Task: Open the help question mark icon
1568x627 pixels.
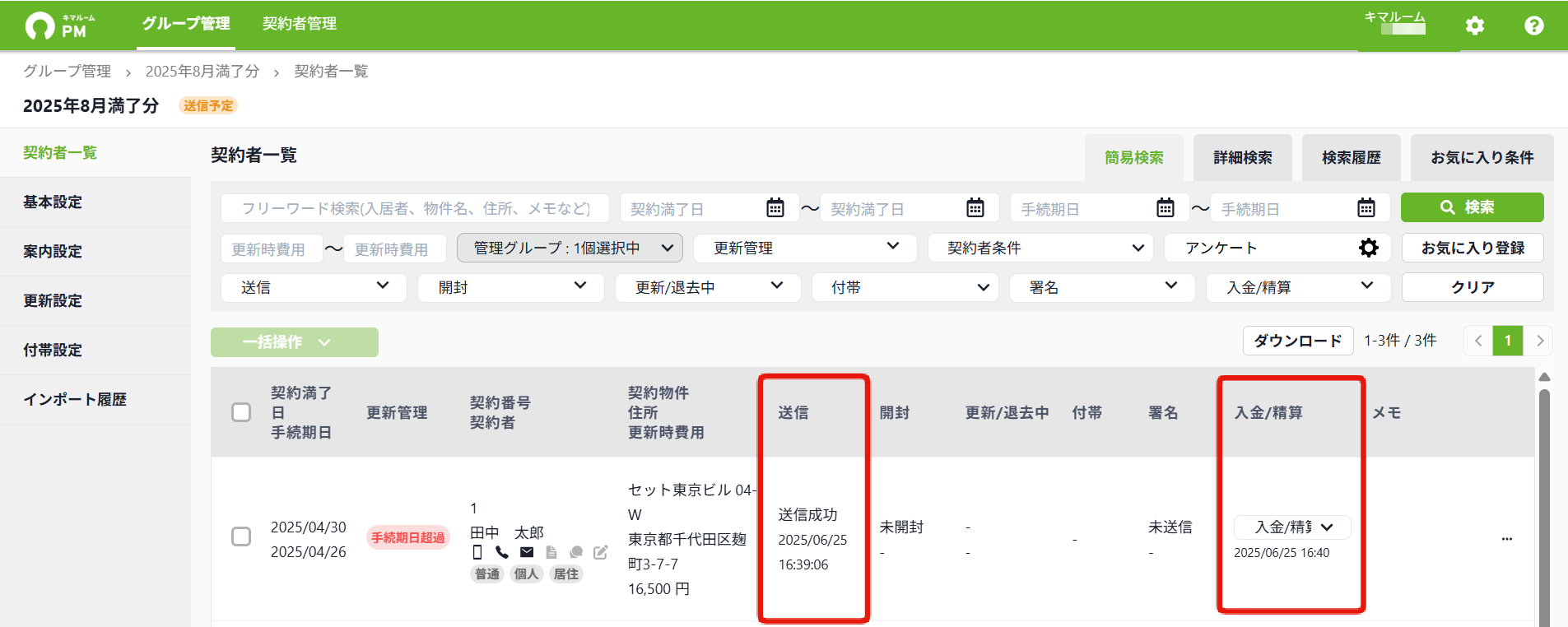Action: pos(1534,26)
